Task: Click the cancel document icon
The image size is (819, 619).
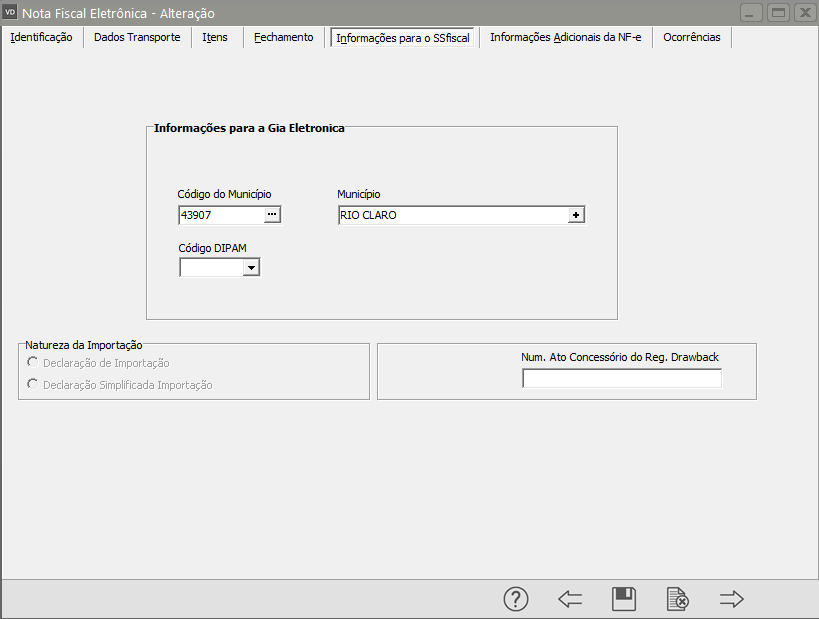Action: tap(678, 599)
